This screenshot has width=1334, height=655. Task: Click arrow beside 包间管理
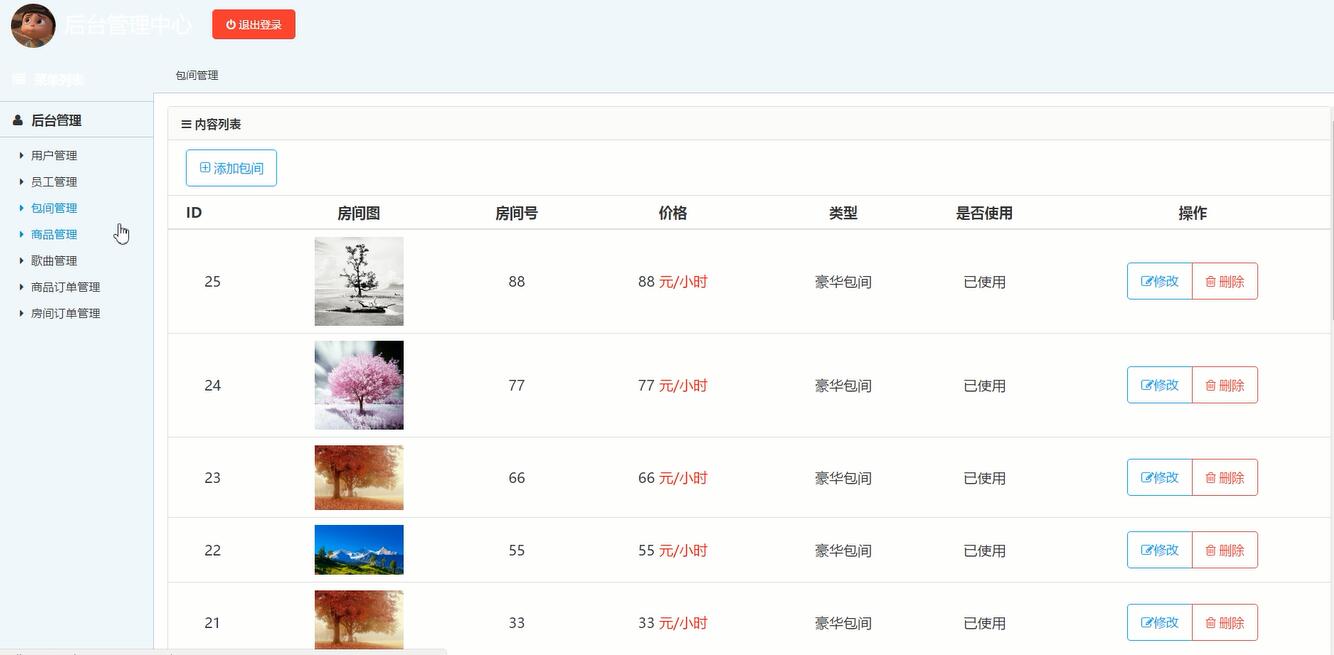(21, 208)
